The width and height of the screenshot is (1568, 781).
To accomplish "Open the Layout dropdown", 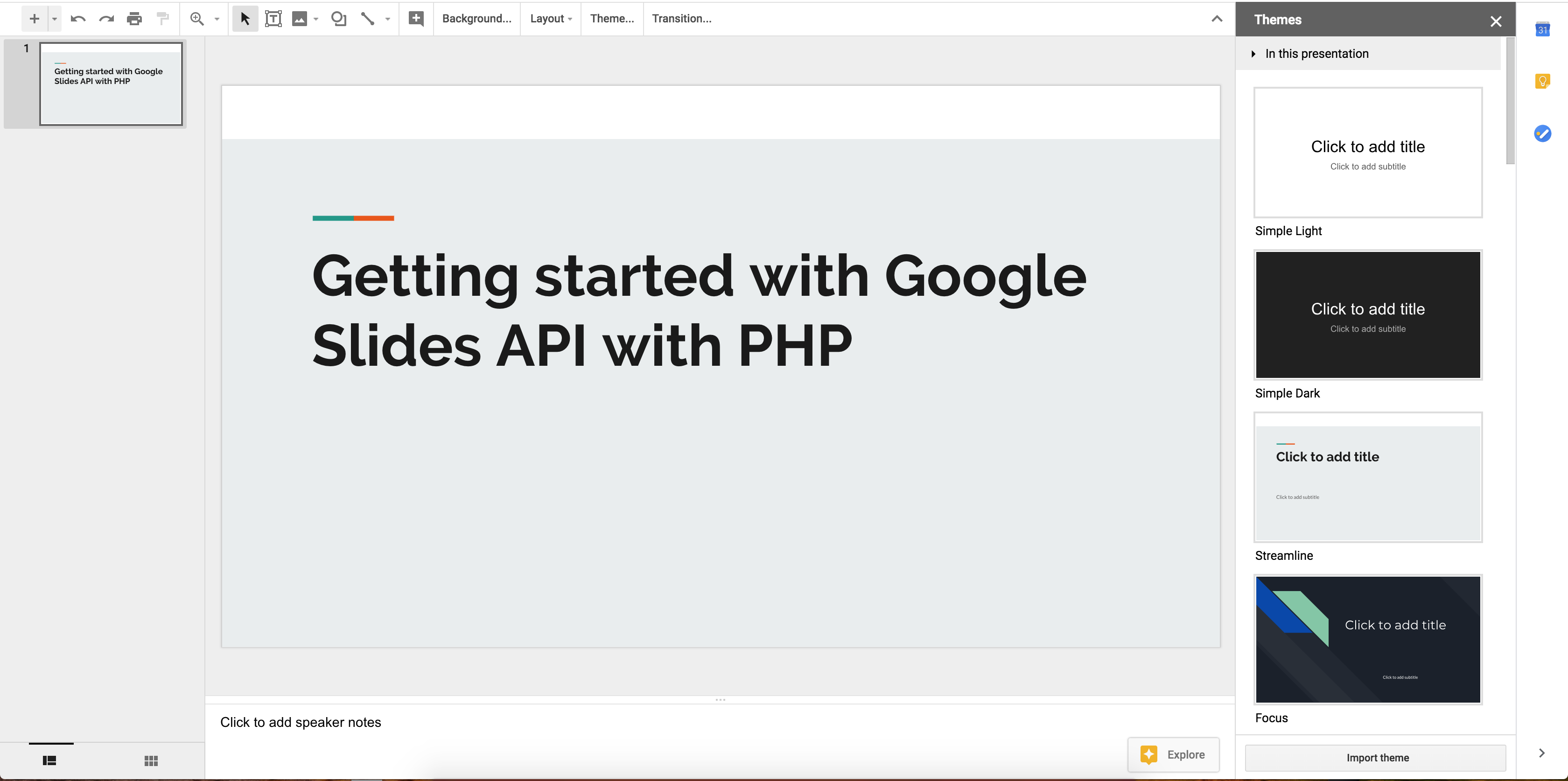I will 551,19.
